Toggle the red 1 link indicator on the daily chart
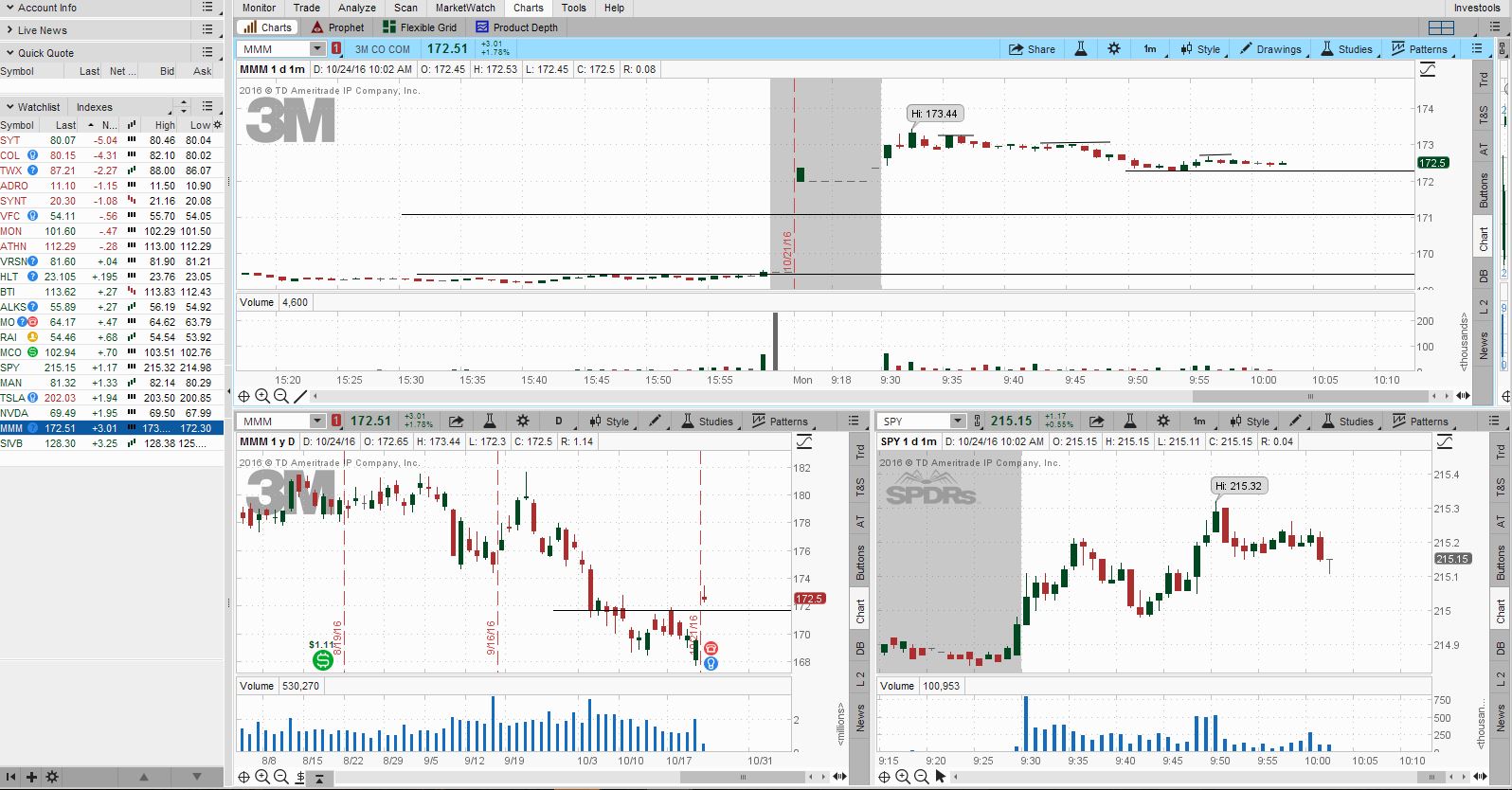 coord(336,422)
